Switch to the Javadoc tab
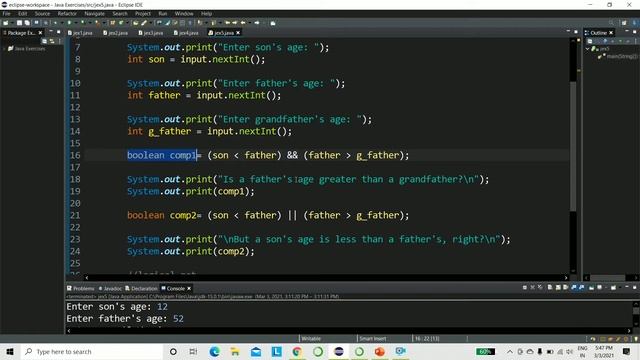Screen dimensions: 640x360 coord(110,288)
